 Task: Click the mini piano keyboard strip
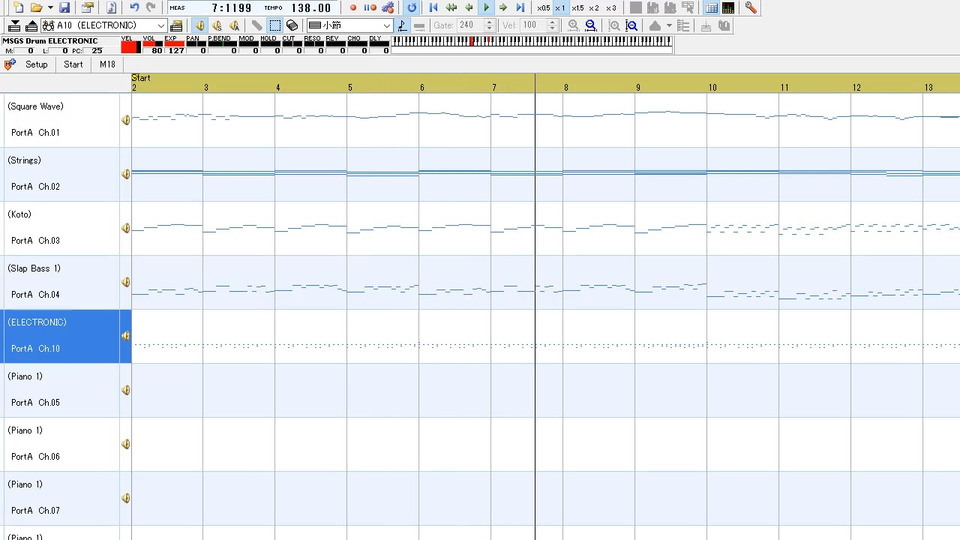[x=531, y=41]
